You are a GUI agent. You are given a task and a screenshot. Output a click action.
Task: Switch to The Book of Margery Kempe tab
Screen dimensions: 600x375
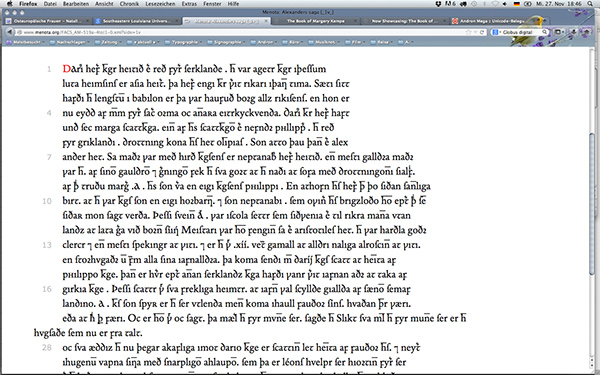316,21
